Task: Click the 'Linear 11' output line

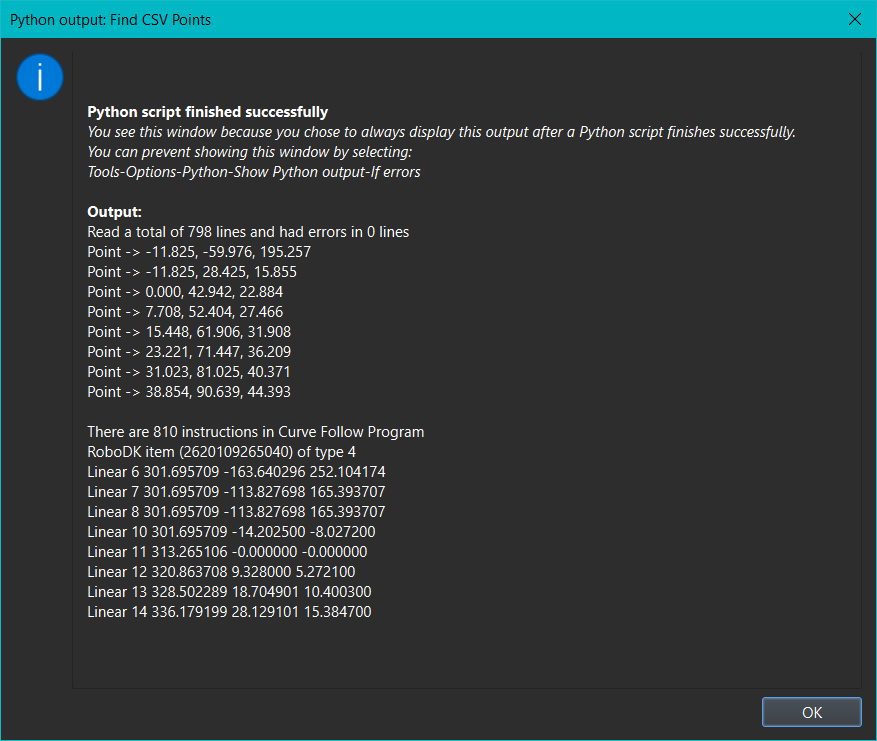Action: [227, 552]
